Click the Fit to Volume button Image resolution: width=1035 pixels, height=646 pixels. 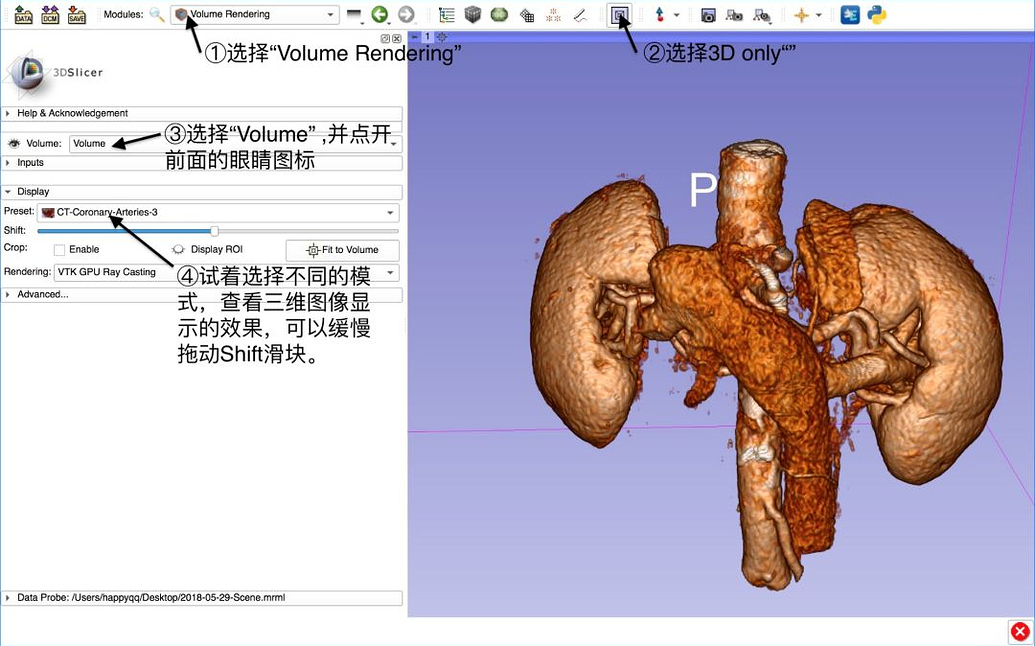point(342,249)
